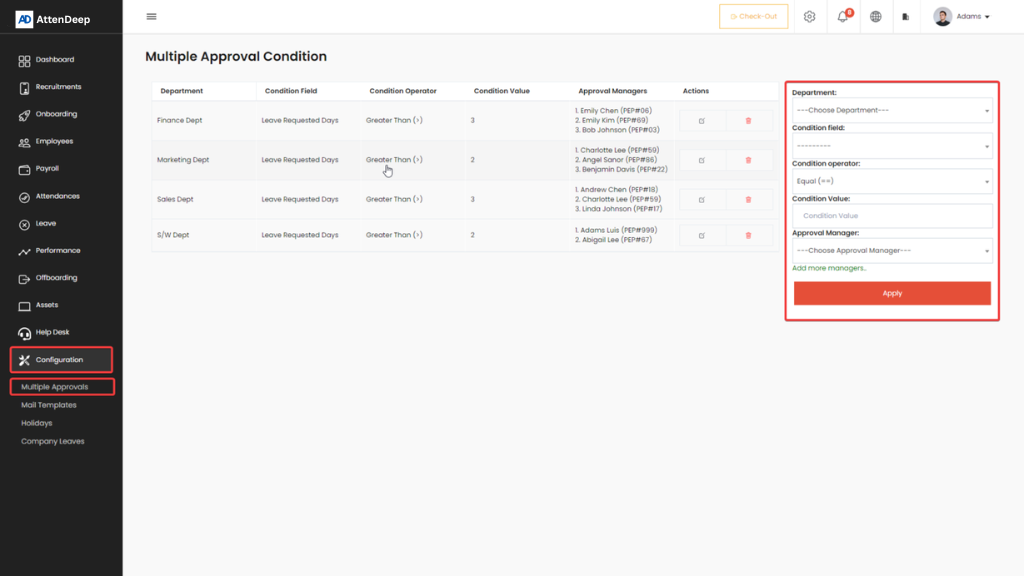
Task: Click the AttenDeep logo
Action: click(53, 19)
